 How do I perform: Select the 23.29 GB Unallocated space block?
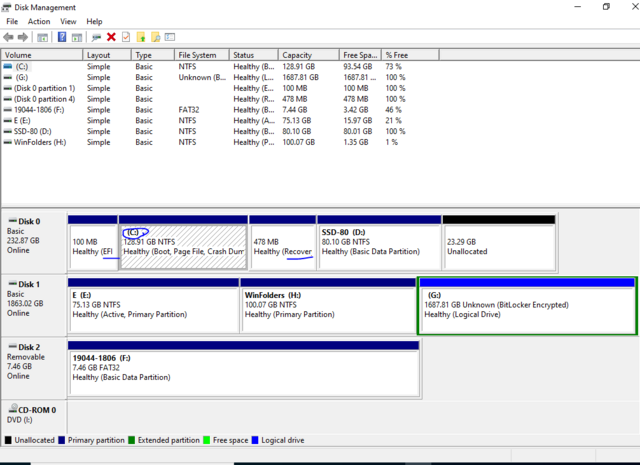(x=498, y=246)
